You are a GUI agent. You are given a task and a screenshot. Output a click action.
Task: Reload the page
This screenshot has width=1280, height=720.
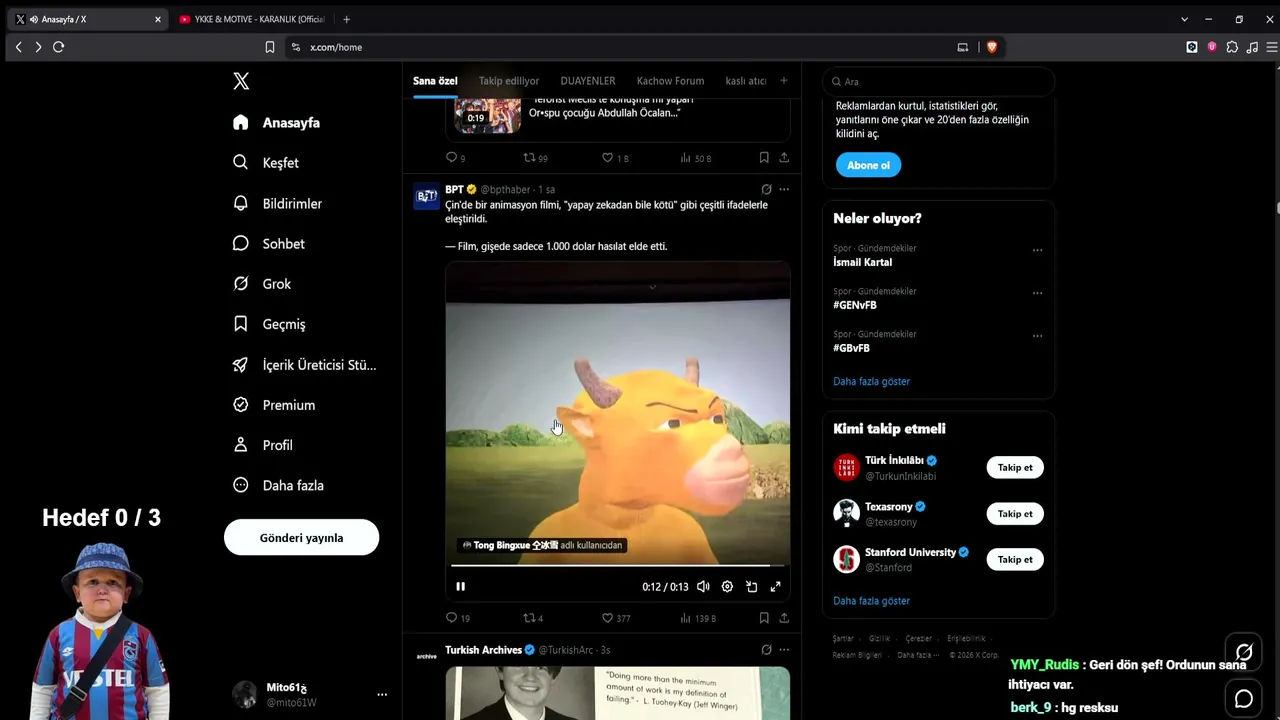click(x=58, y=47)
